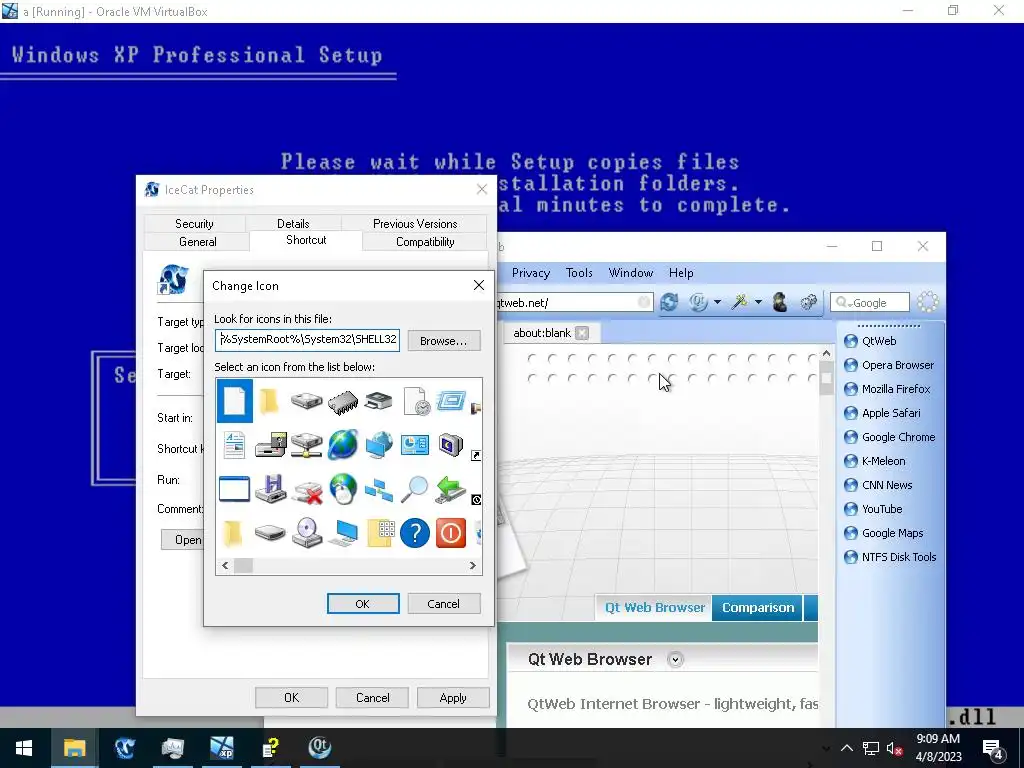Select the monitor with globe network icon

click(379, 445)
